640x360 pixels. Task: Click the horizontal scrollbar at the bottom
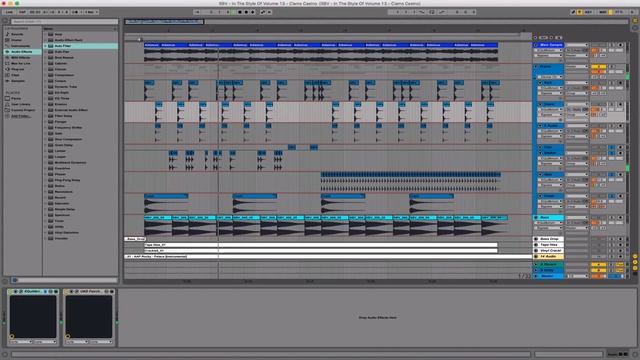271,354
